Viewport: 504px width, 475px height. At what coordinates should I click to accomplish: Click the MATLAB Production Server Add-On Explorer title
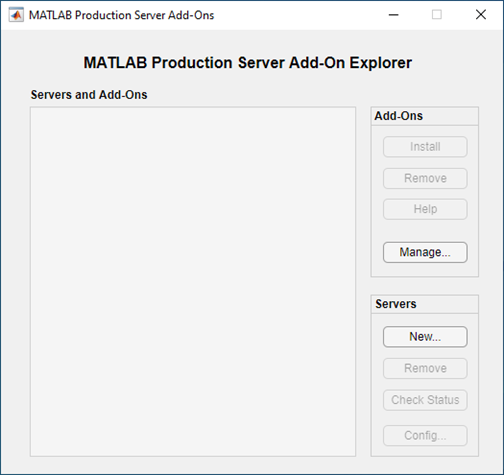click(248, 63)
